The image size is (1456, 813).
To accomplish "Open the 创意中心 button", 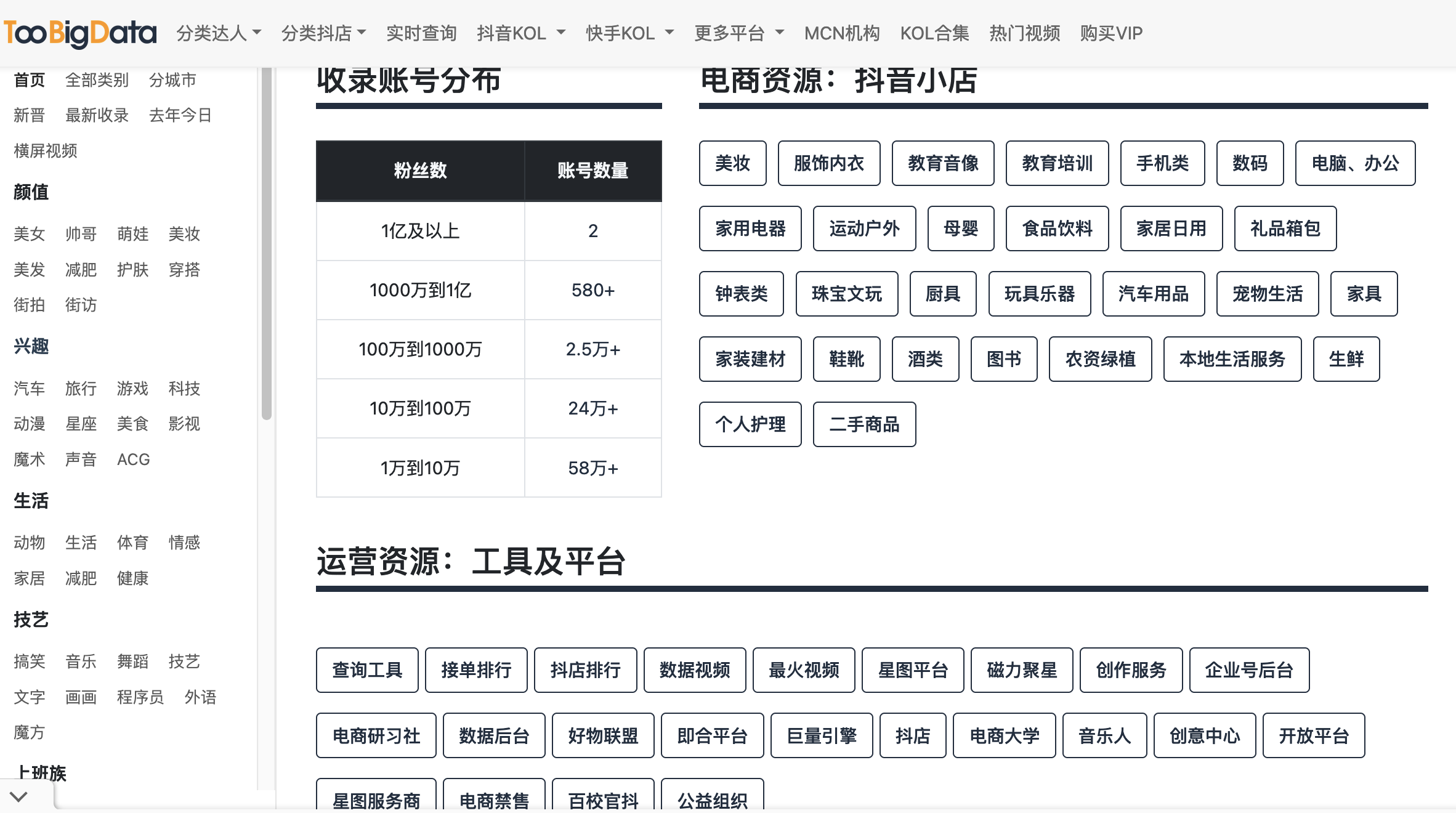I will [x=1205, y=736].
